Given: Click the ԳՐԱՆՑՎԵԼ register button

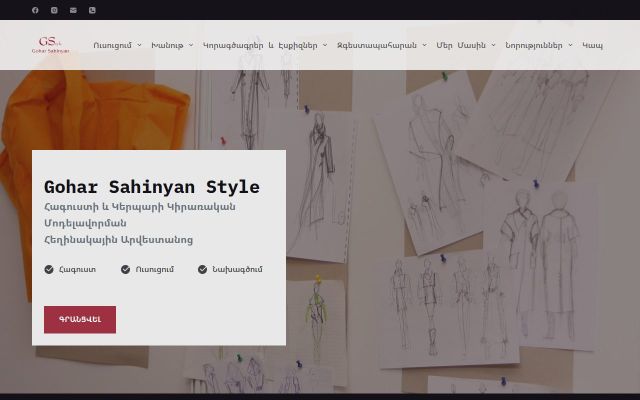Looking at the screenshot, I should pos(80,320).
